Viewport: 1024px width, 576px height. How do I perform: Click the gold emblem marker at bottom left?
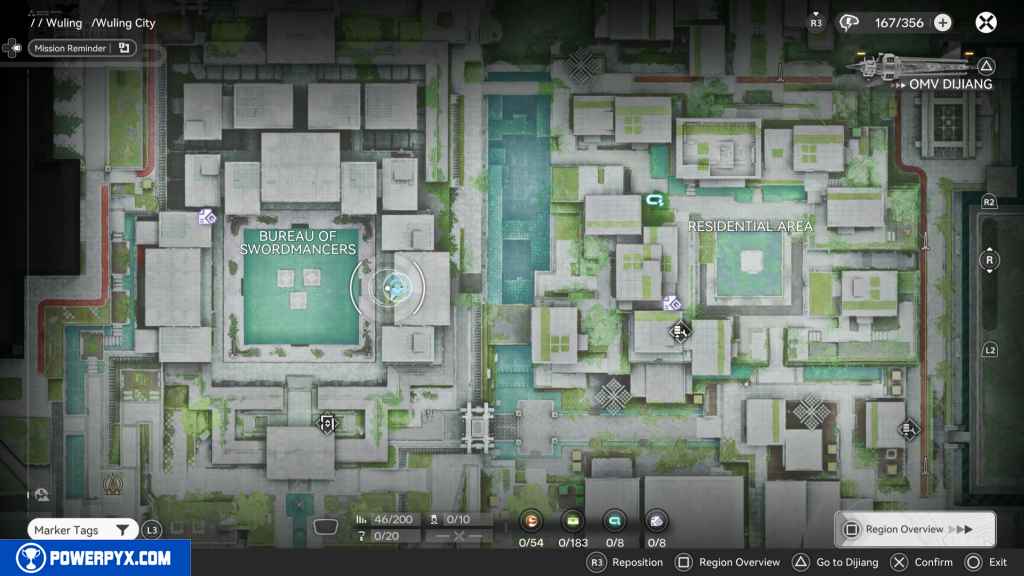tap(113, 487)
